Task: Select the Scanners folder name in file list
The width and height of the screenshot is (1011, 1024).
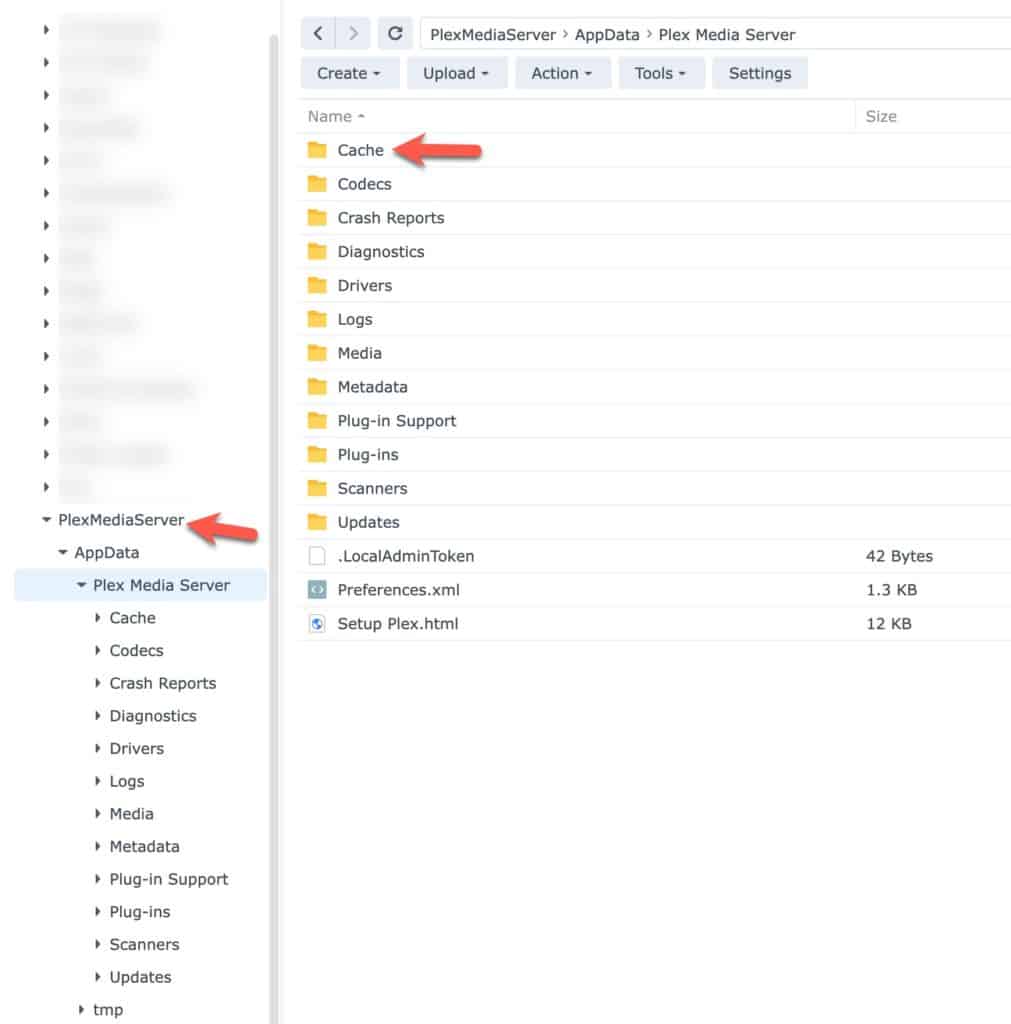Action: (372, 488)
